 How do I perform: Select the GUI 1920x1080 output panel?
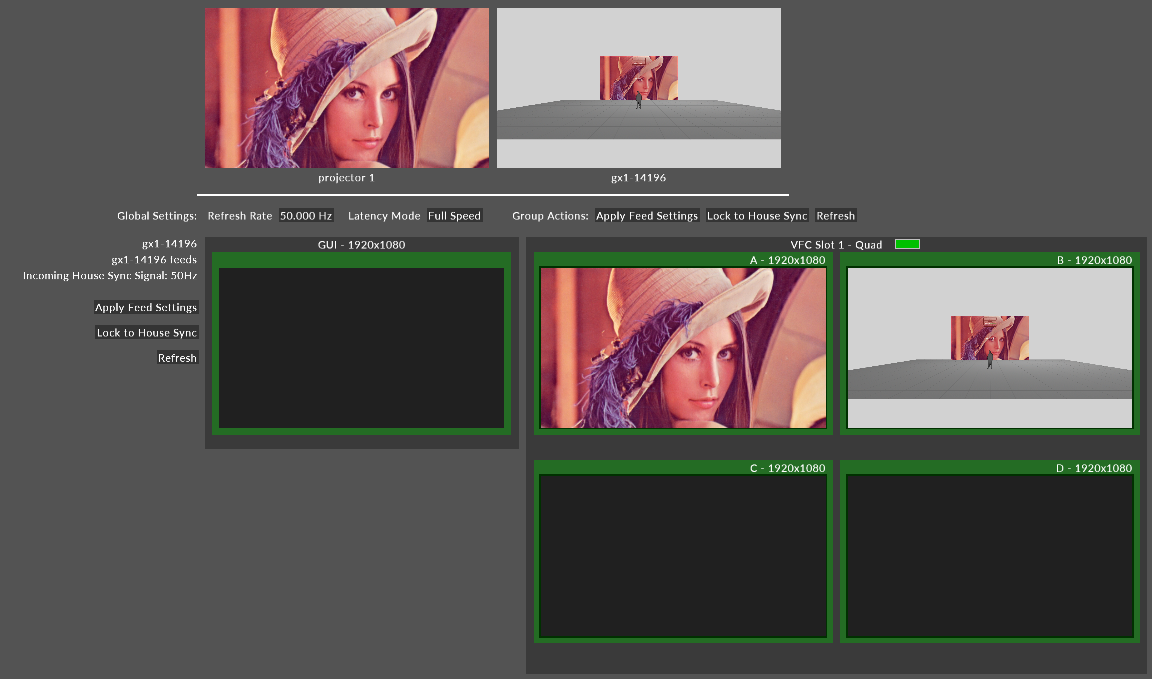coord(361,343)
